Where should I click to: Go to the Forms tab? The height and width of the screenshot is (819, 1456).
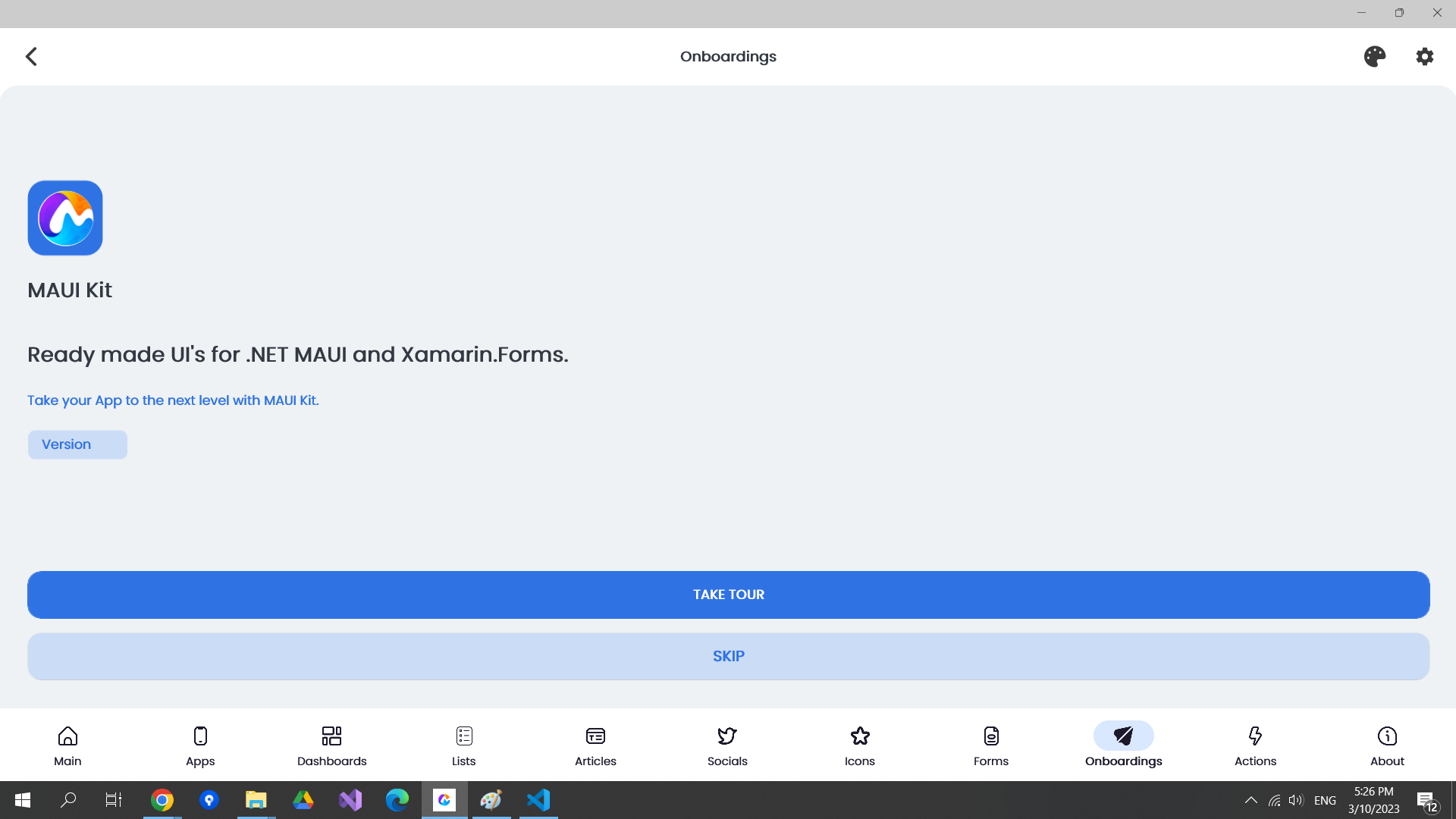991,745
